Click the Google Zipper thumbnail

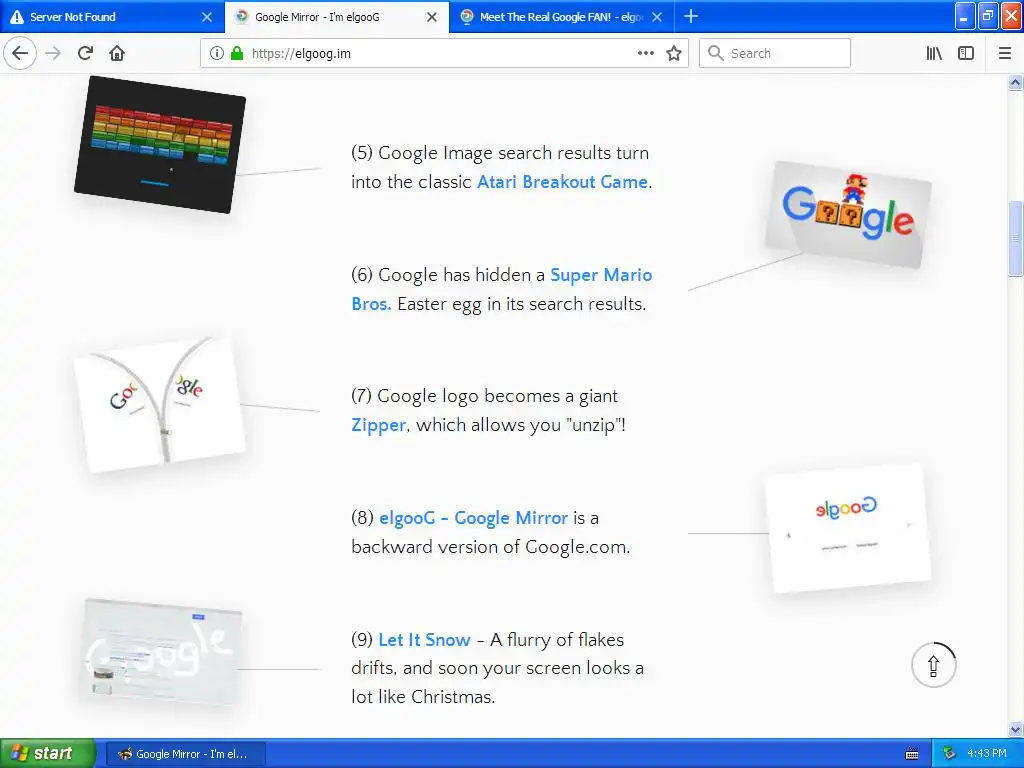159,404
